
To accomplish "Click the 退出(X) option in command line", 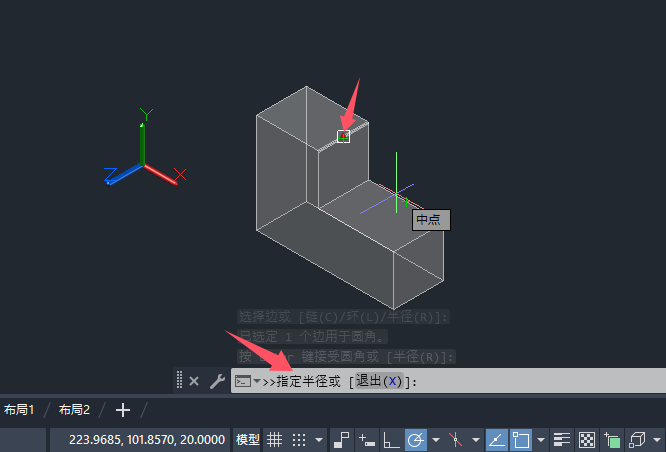I will coord(379,381).
